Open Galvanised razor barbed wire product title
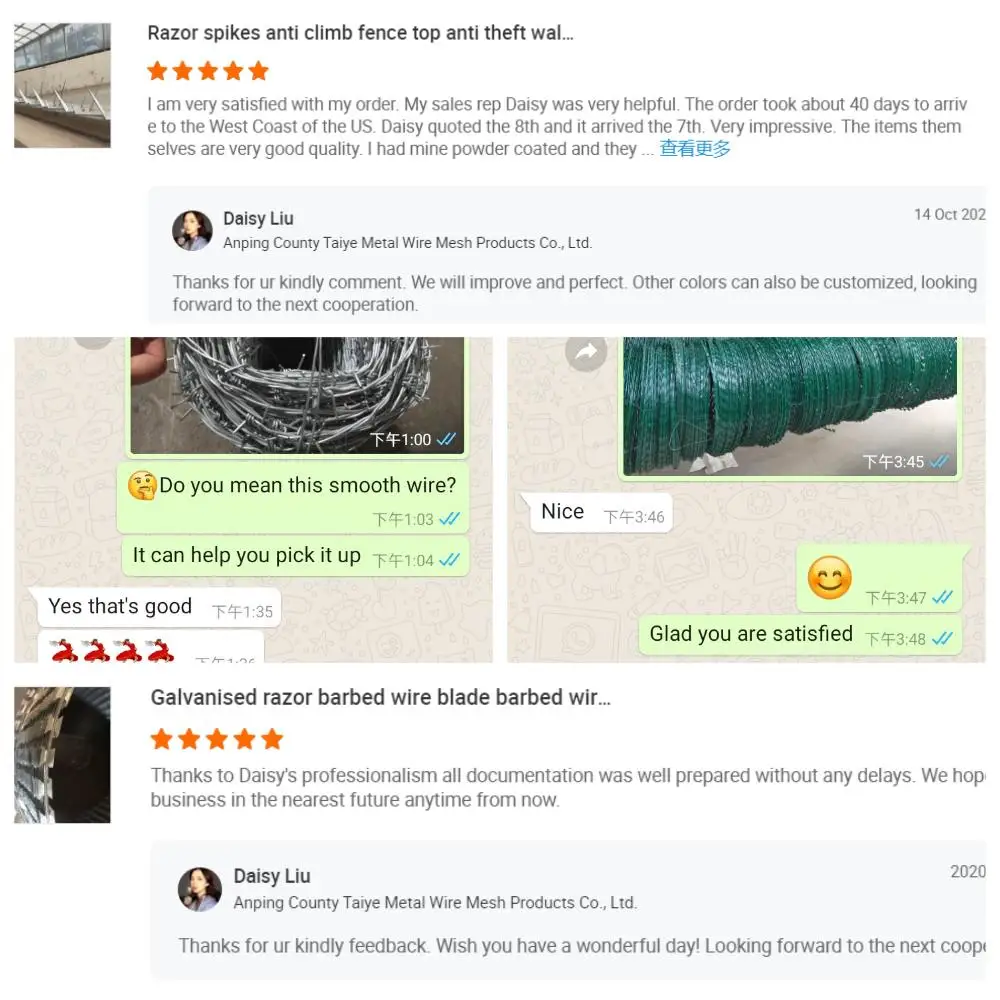 [x=381, y=697]
